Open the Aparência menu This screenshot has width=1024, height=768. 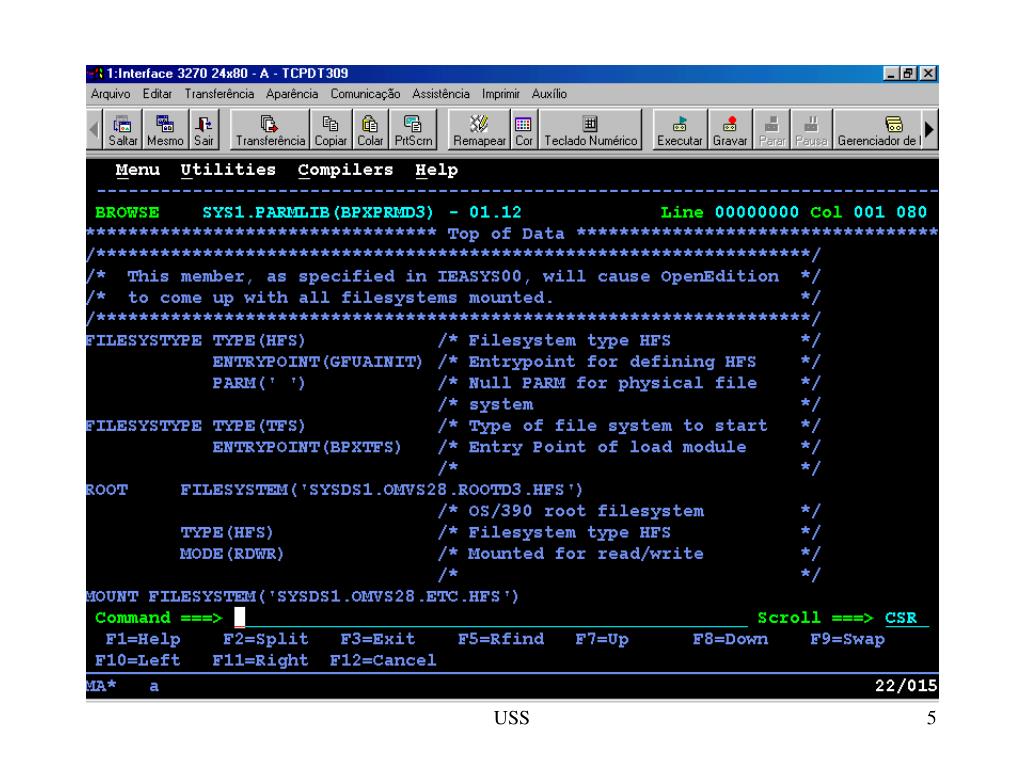click(x=292, y=94)
